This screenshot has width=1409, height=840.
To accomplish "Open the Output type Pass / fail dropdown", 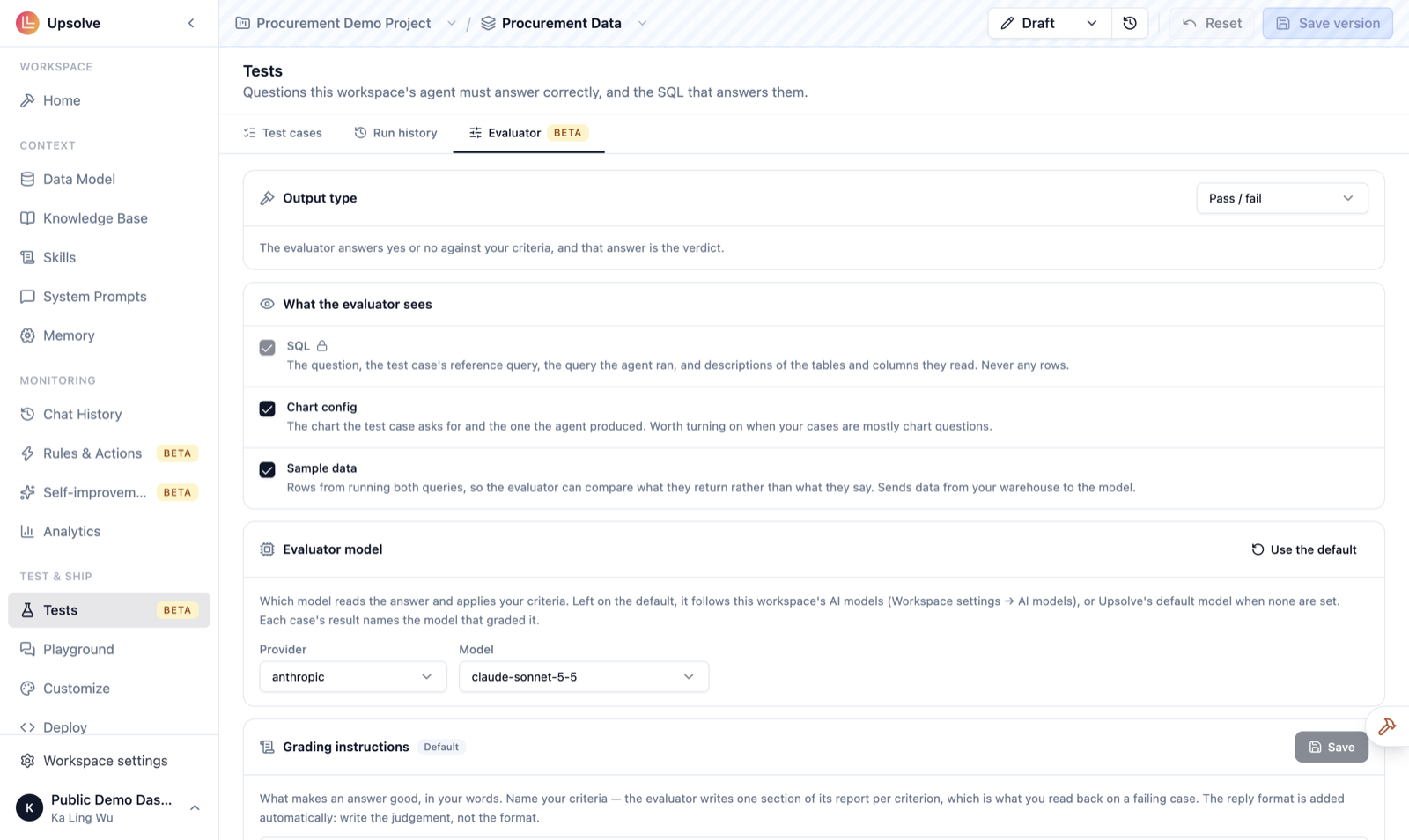I will tap(1281, 198).
